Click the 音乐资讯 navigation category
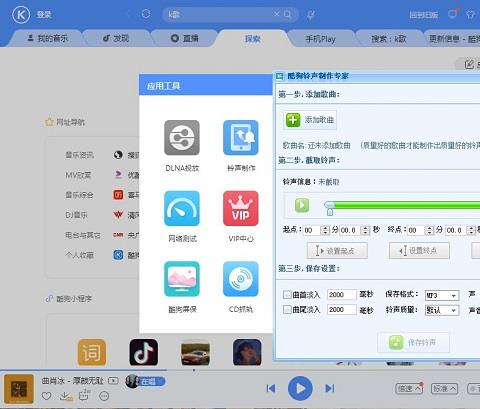Viewport: 480px width, 409px height. (79, 155)
